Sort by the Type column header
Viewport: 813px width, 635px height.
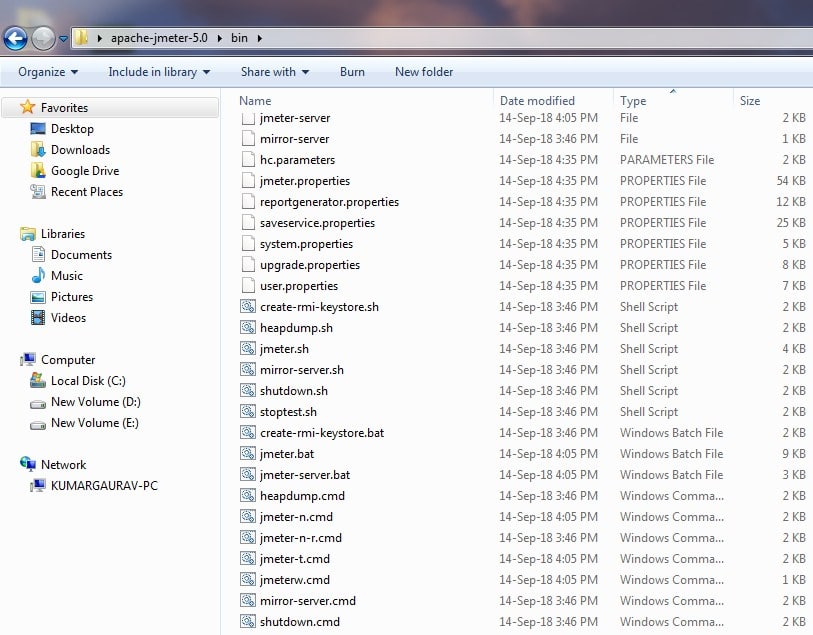click(633, 101)
